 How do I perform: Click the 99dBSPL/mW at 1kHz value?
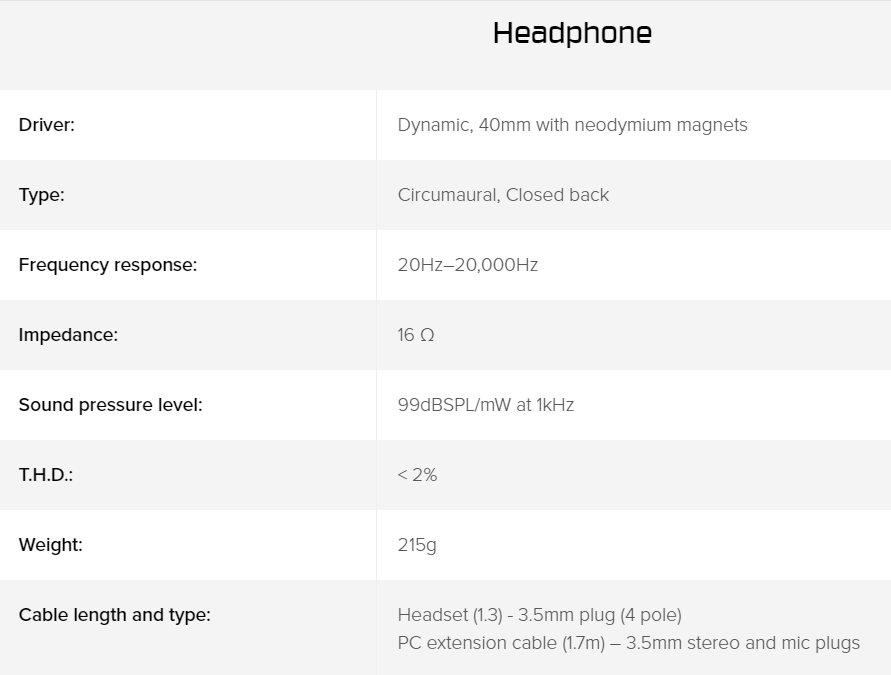click(x=485, y=405)
